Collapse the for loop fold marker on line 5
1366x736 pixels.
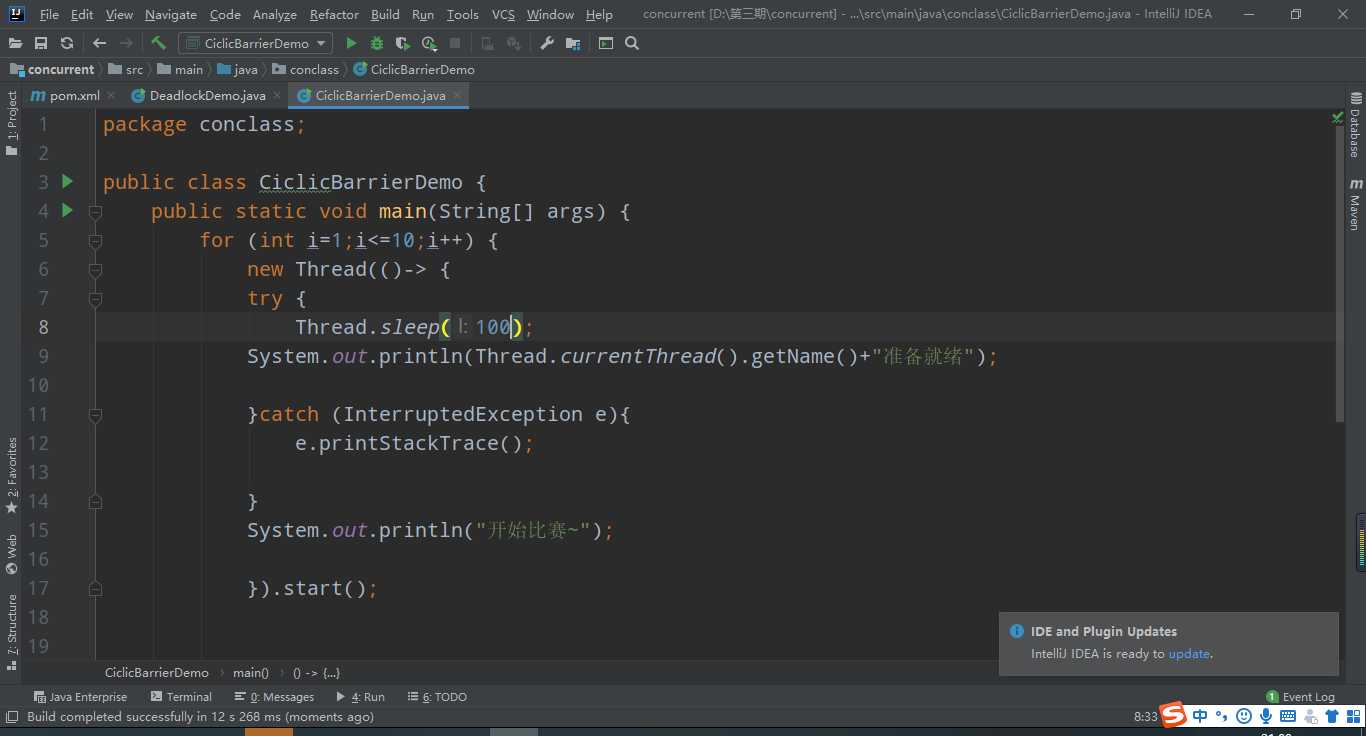coord(95,240)
